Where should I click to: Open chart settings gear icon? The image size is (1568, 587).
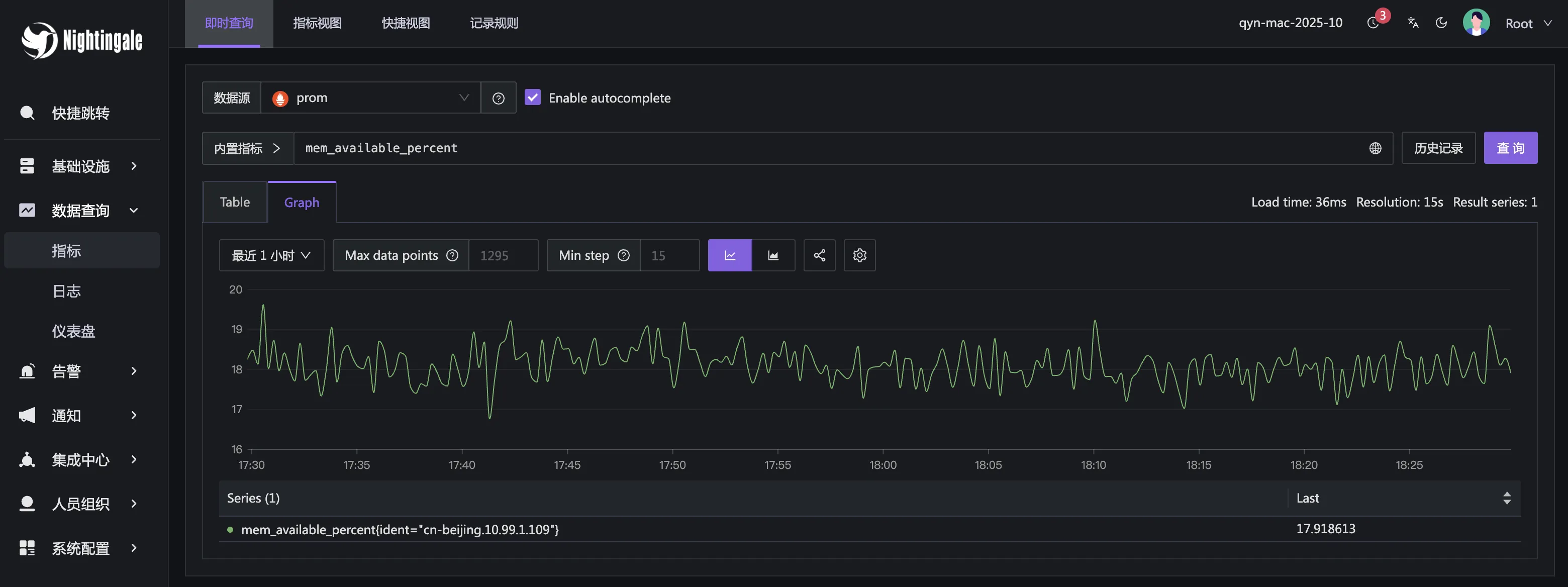tap(859, 255)
